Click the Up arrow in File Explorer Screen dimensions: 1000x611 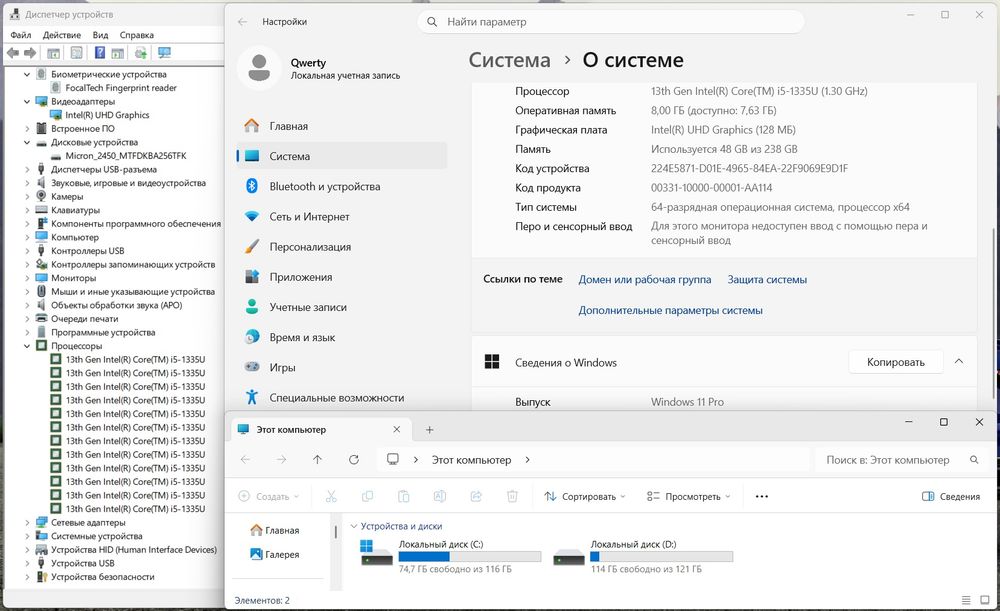click(318, 460)
